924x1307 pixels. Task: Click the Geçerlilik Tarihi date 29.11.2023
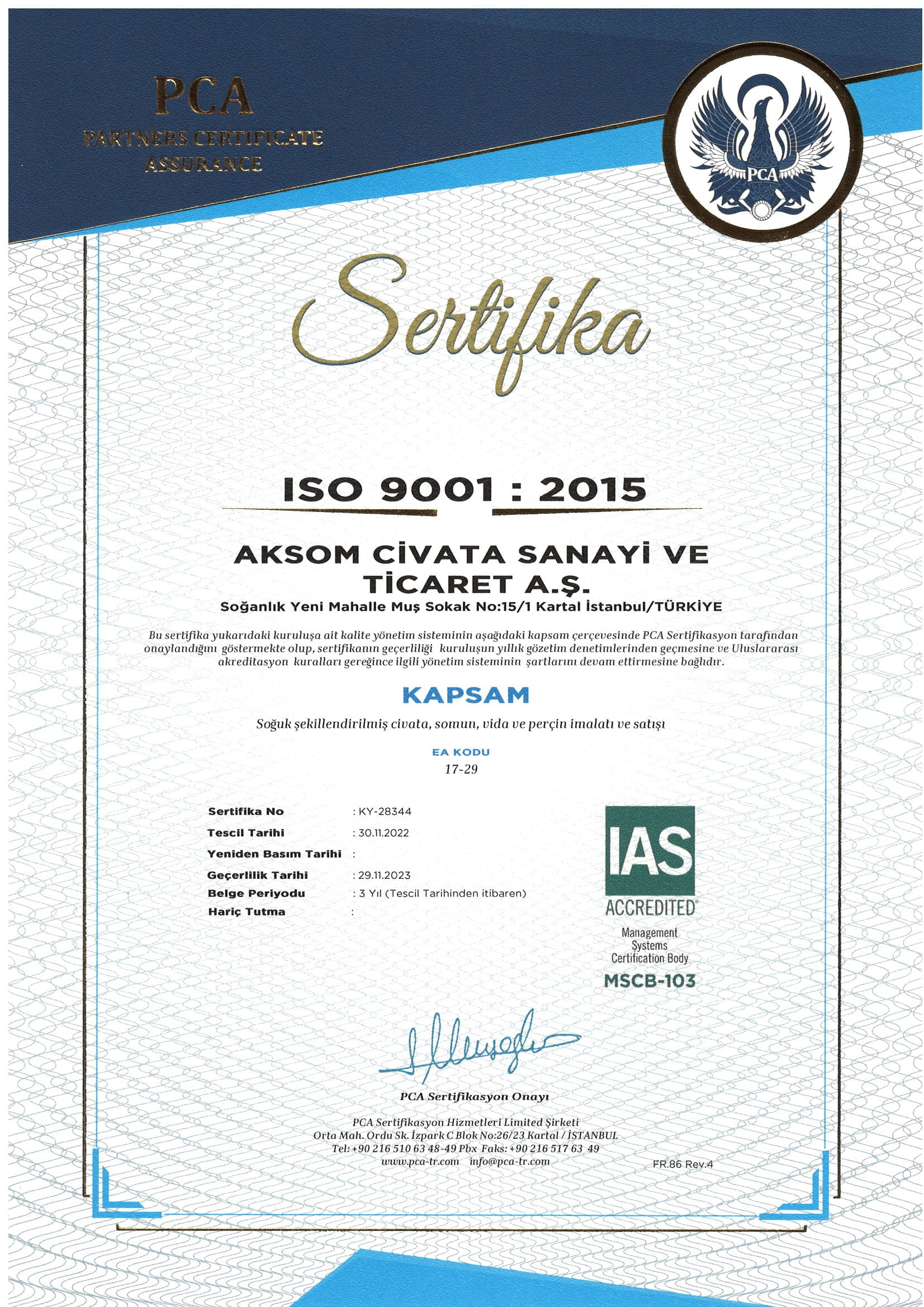(384, 875)
